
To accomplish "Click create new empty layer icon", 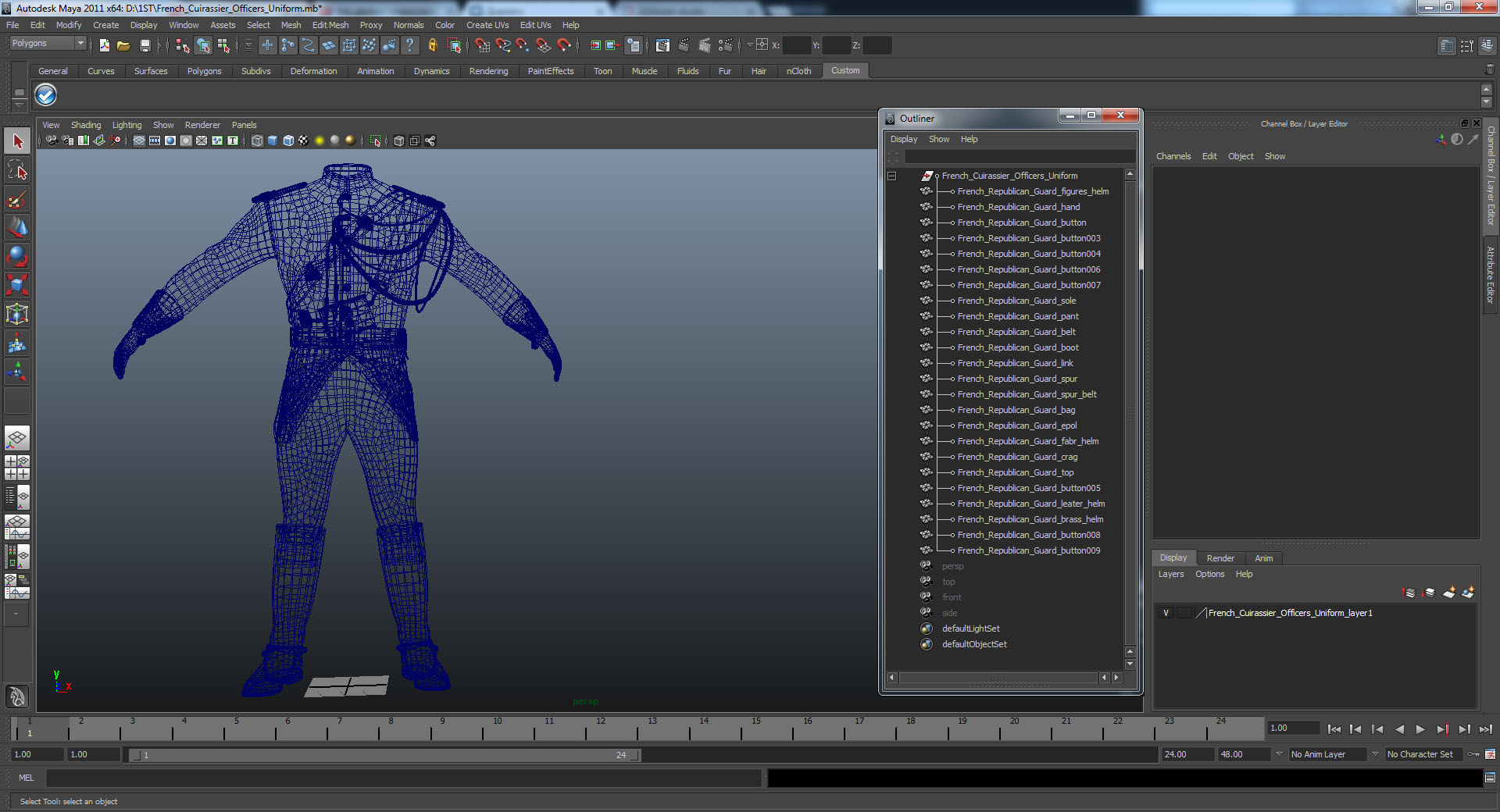I will click(x=1448, y=593).
